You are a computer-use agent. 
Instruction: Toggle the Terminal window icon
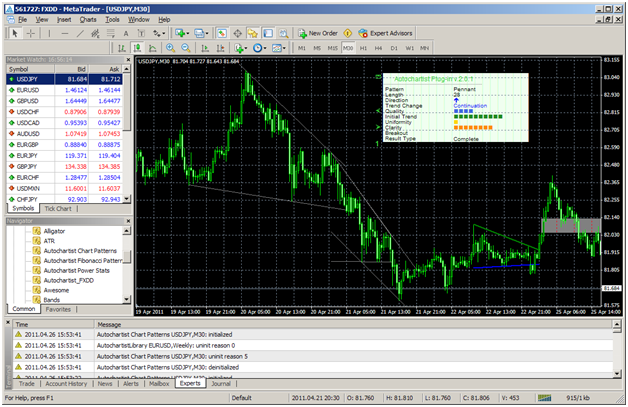tap(268, 33)
